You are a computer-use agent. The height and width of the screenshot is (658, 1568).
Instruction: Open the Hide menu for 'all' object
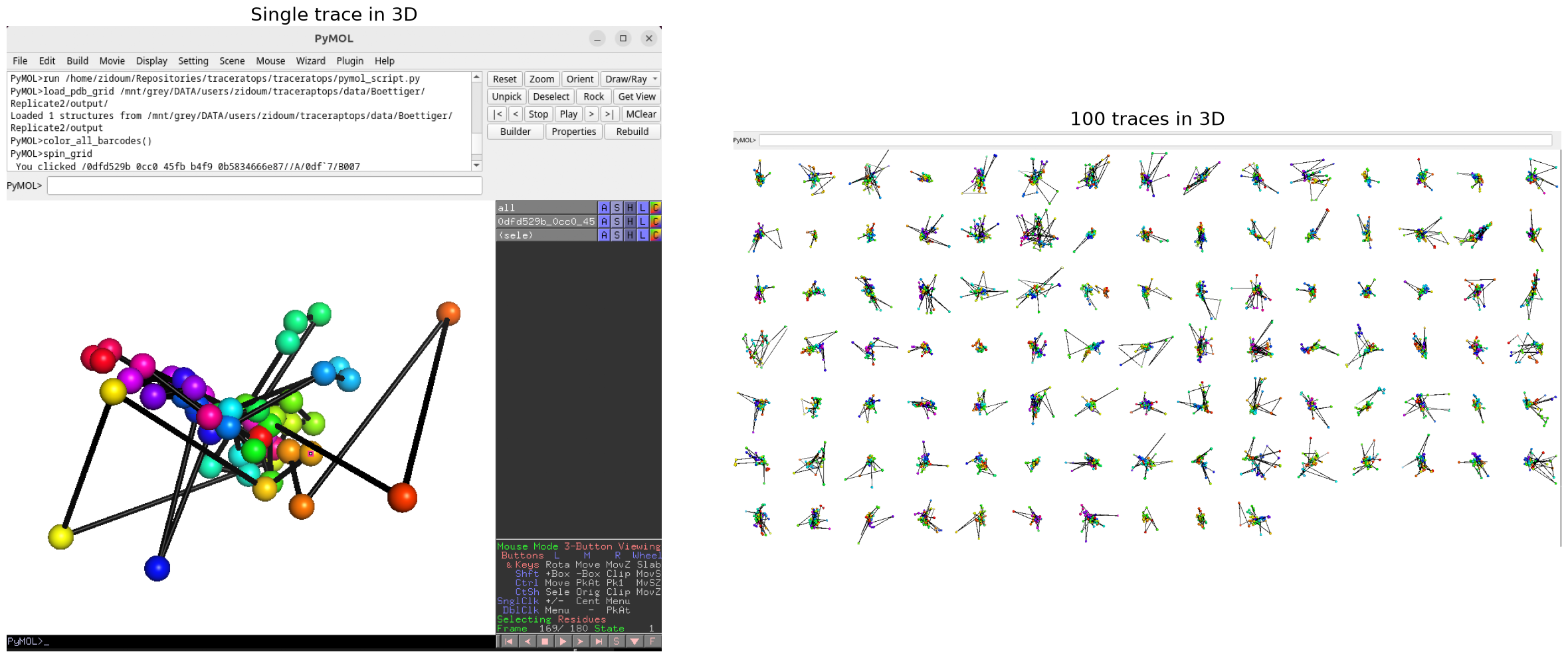coord(630,208)
